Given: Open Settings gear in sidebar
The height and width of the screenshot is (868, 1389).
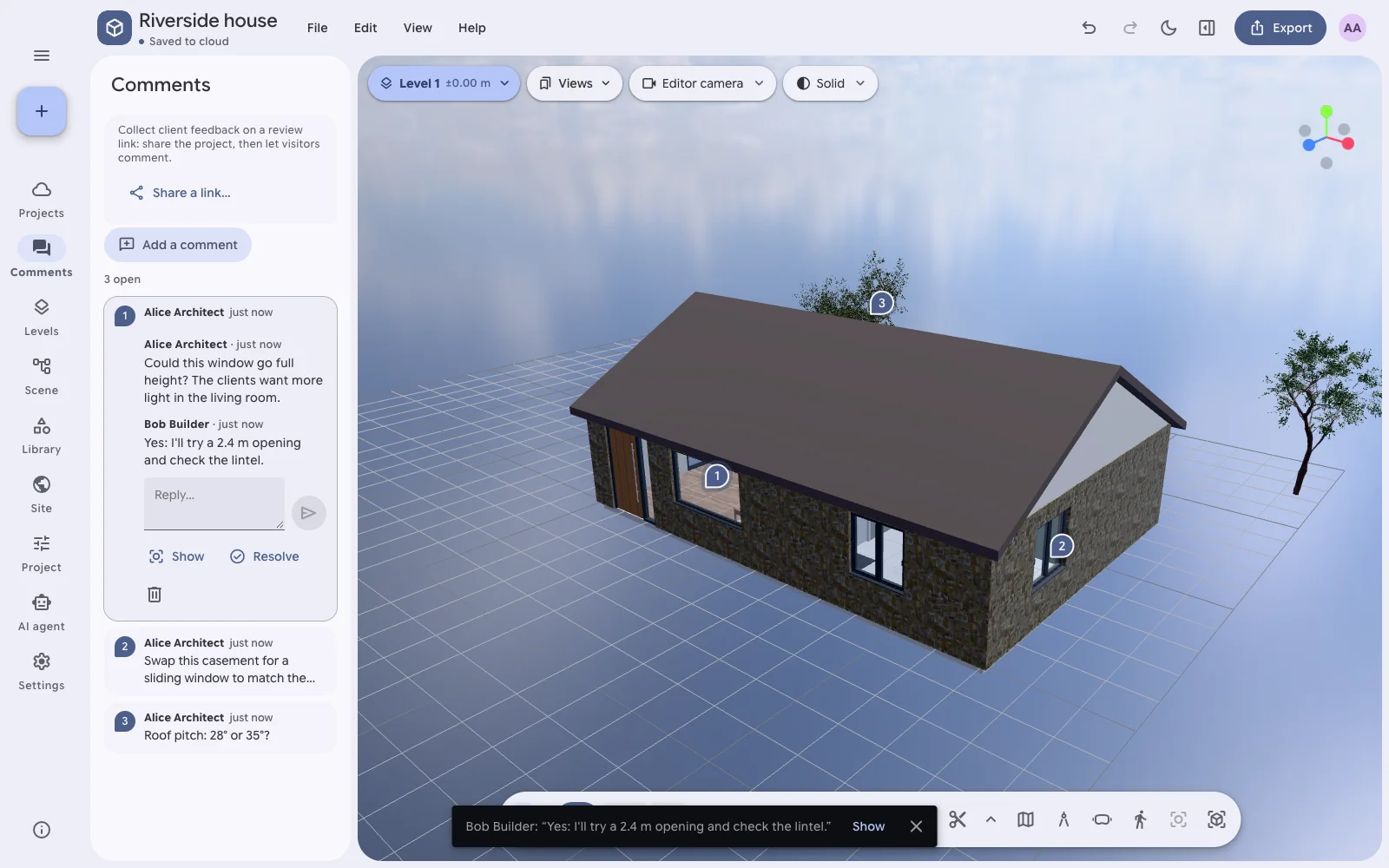Looking at the screenshot, I should click(42, 672).
